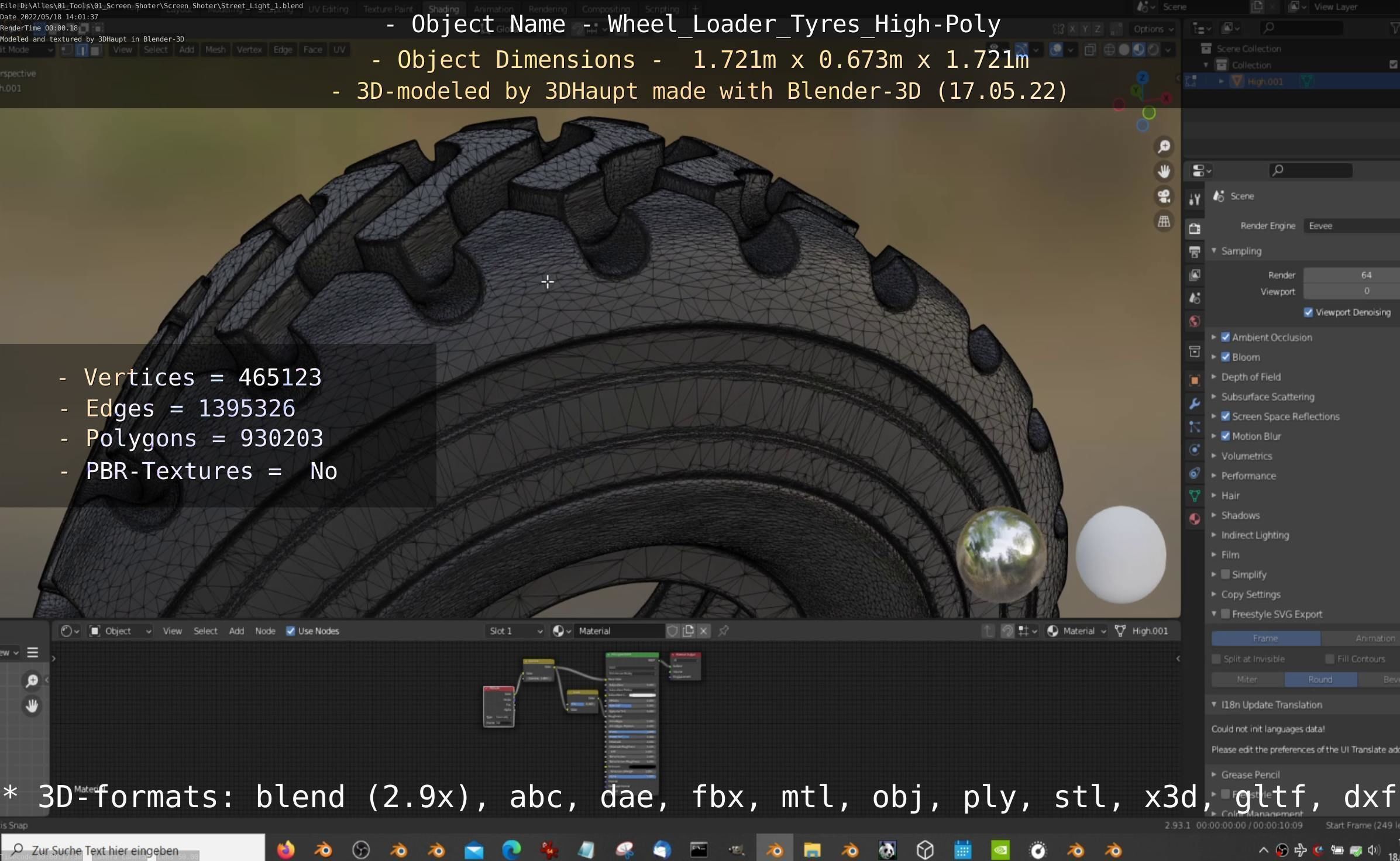
Task: Open Microsoft Edge from the taskbar
Action: [511, 849]
